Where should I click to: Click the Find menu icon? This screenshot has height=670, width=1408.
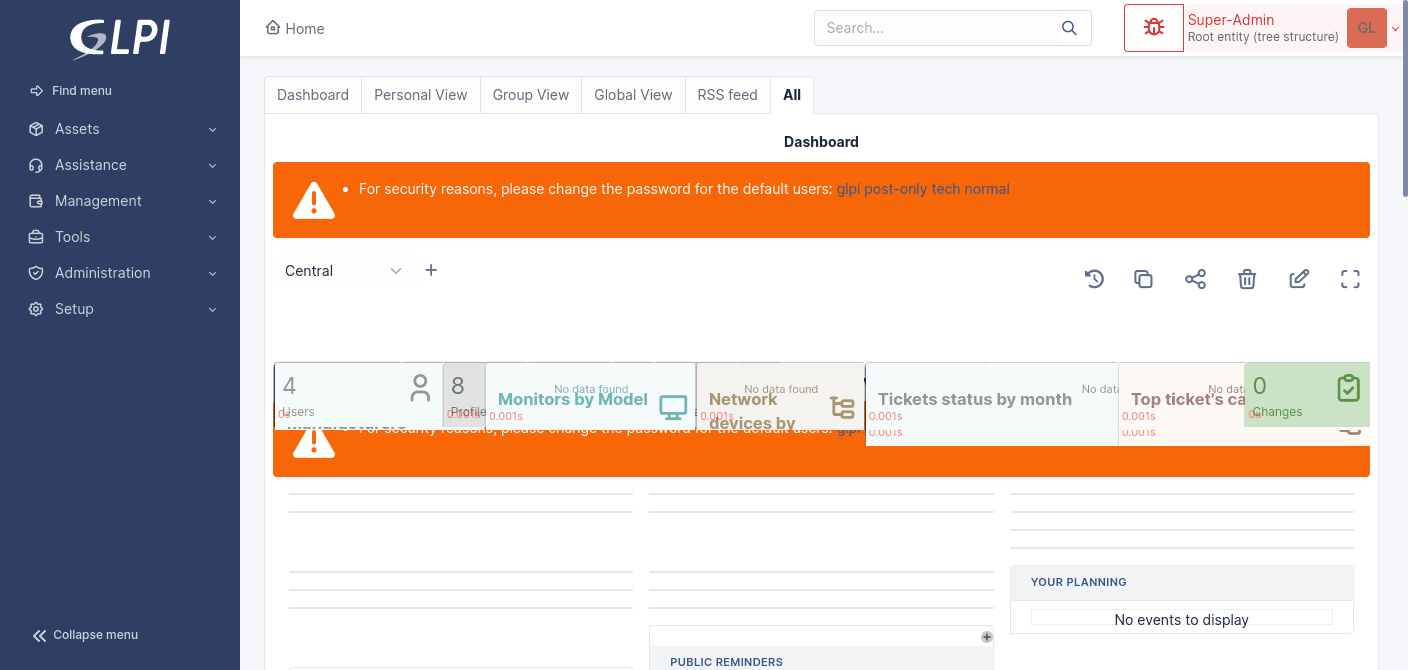36,90
